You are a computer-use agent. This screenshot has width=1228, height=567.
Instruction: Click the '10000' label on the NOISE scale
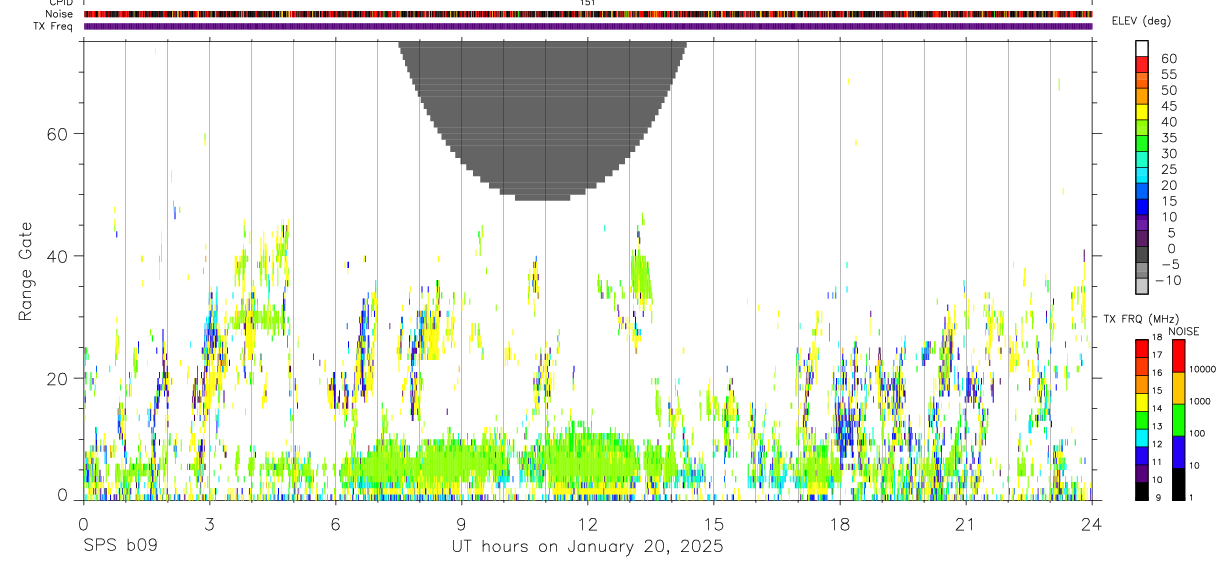[1202, 369]
